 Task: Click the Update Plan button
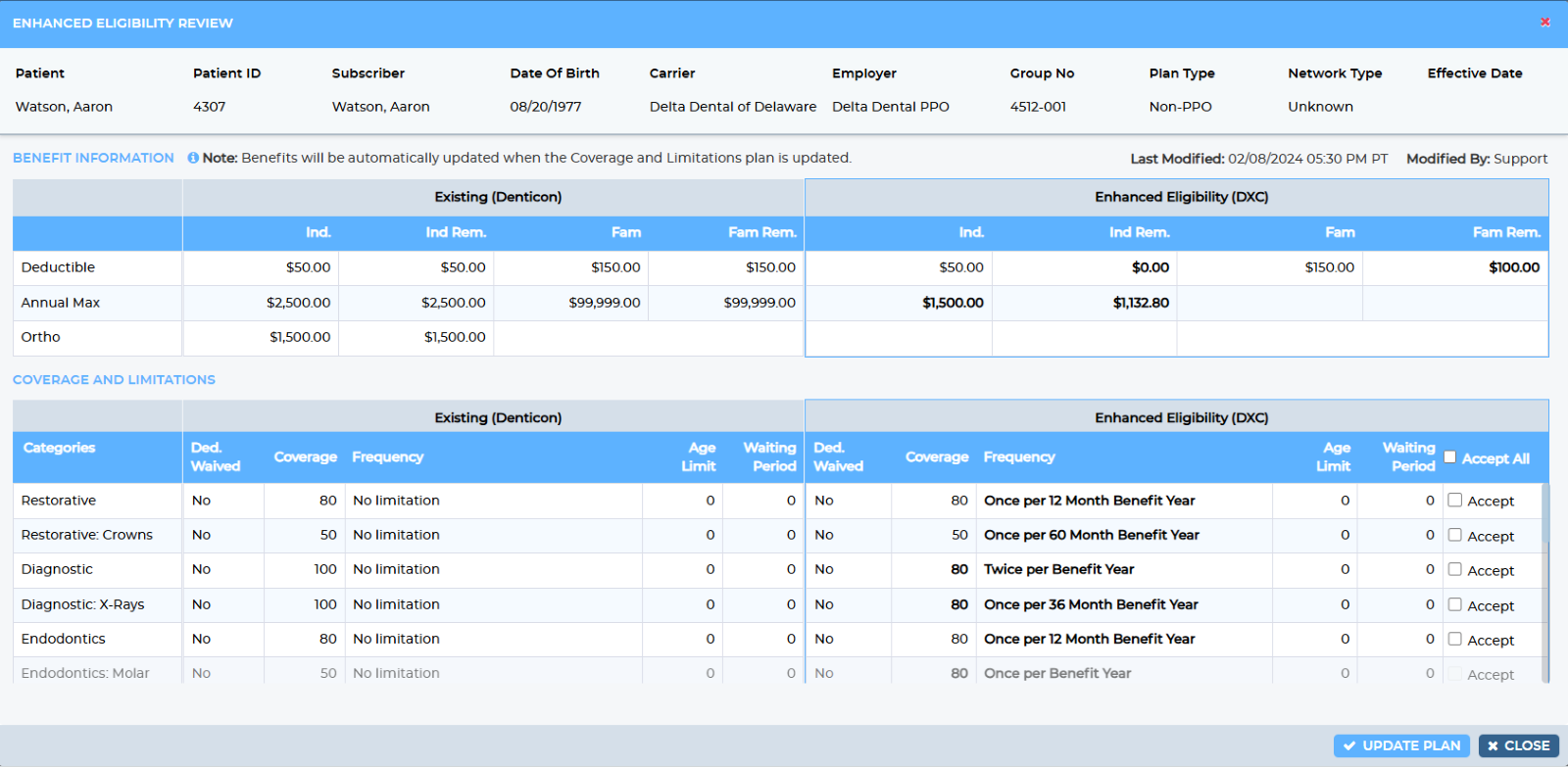(1401, 745)
